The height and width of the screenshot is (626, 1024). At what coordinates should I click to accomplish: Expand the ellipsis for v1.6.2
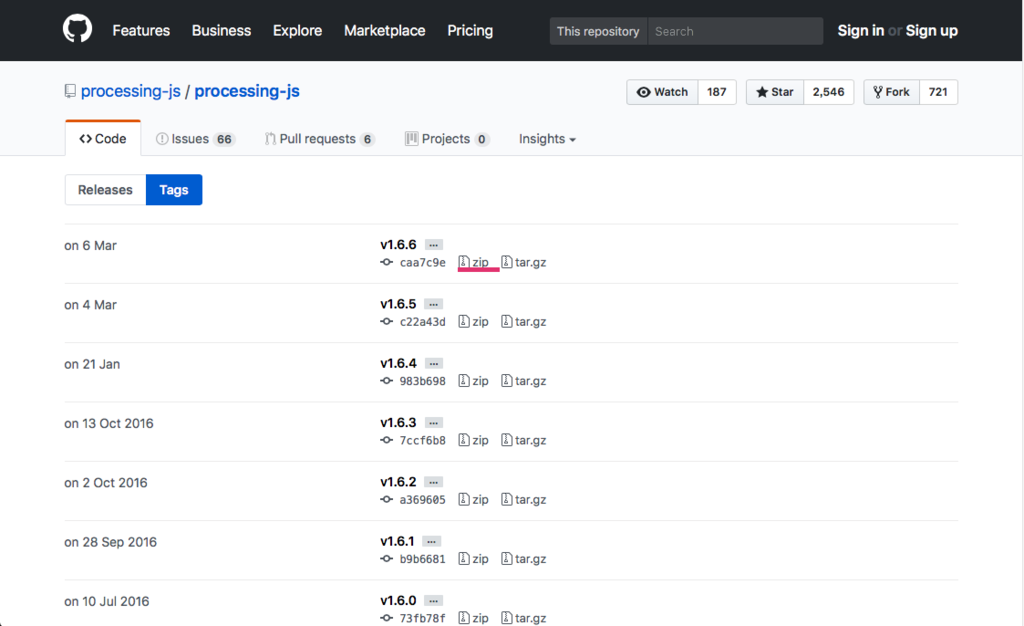tap(434, 482)
